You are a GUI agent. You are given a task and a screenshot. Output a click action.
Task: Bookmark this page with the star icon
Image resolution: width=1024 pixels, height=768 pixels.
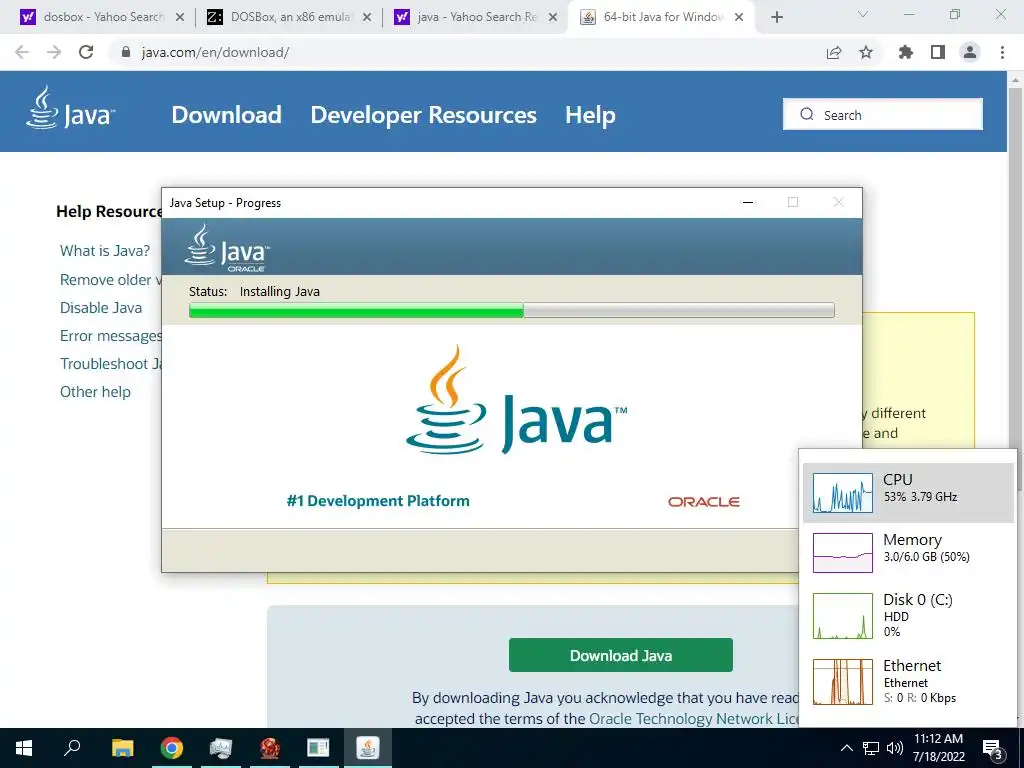tap(866, 52)
